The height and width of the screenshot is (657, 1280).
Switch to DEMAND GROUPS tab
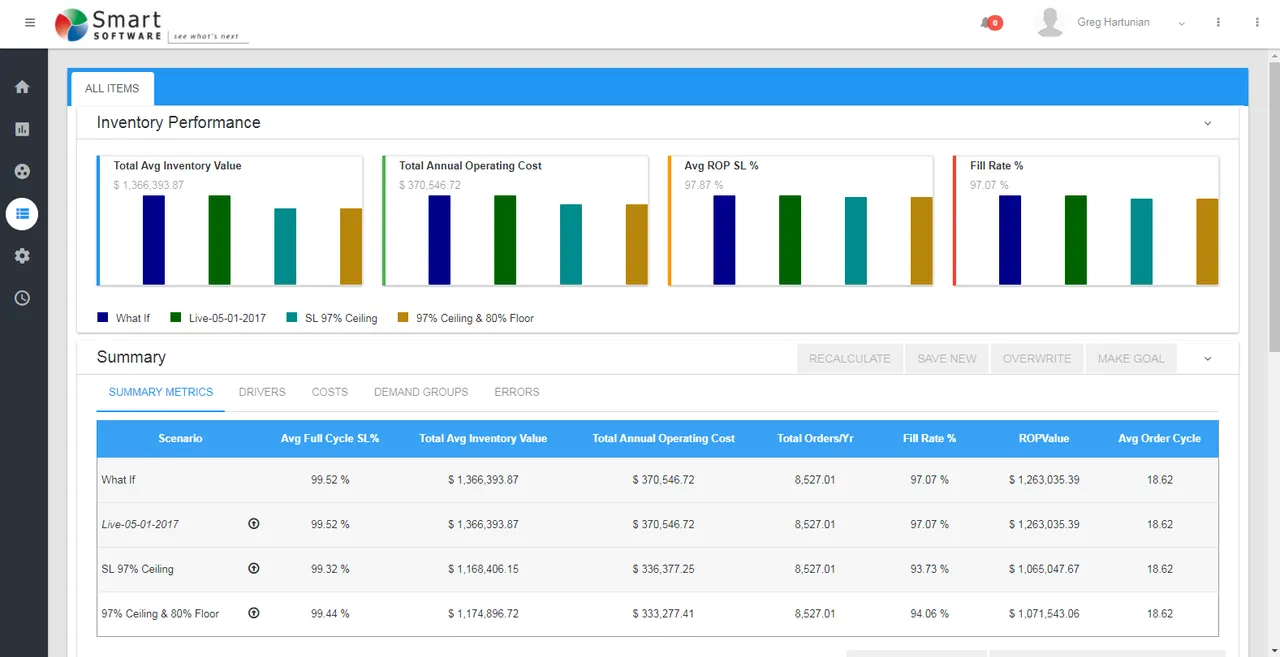coord(421,392)
